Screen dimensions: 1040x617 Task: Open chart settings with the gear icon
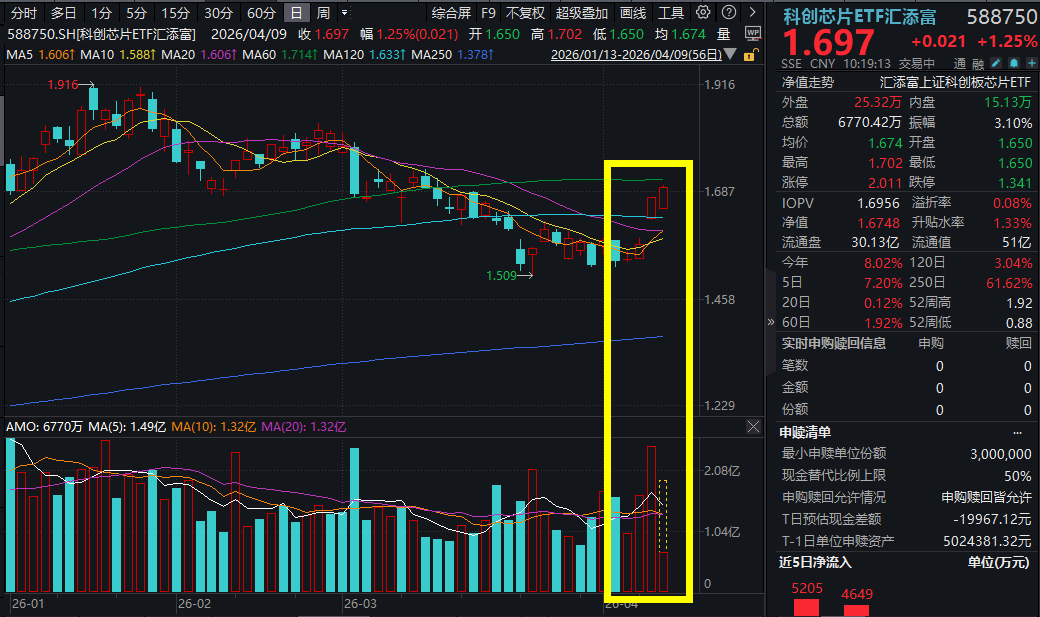pyautogui.click(x=702, y=13)
